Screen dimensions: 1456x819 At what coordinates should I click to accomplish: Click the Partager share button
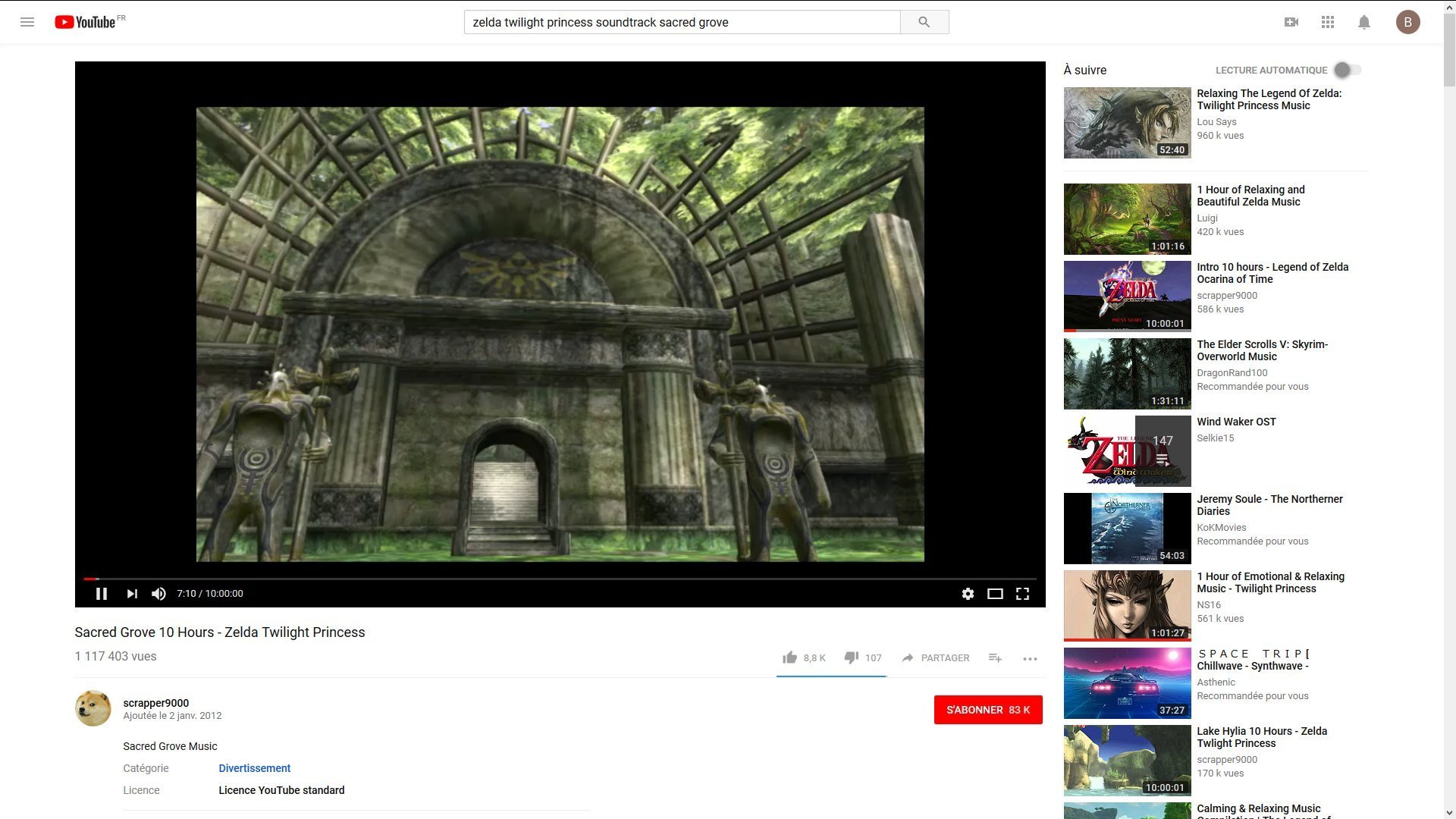pos(935,657)
